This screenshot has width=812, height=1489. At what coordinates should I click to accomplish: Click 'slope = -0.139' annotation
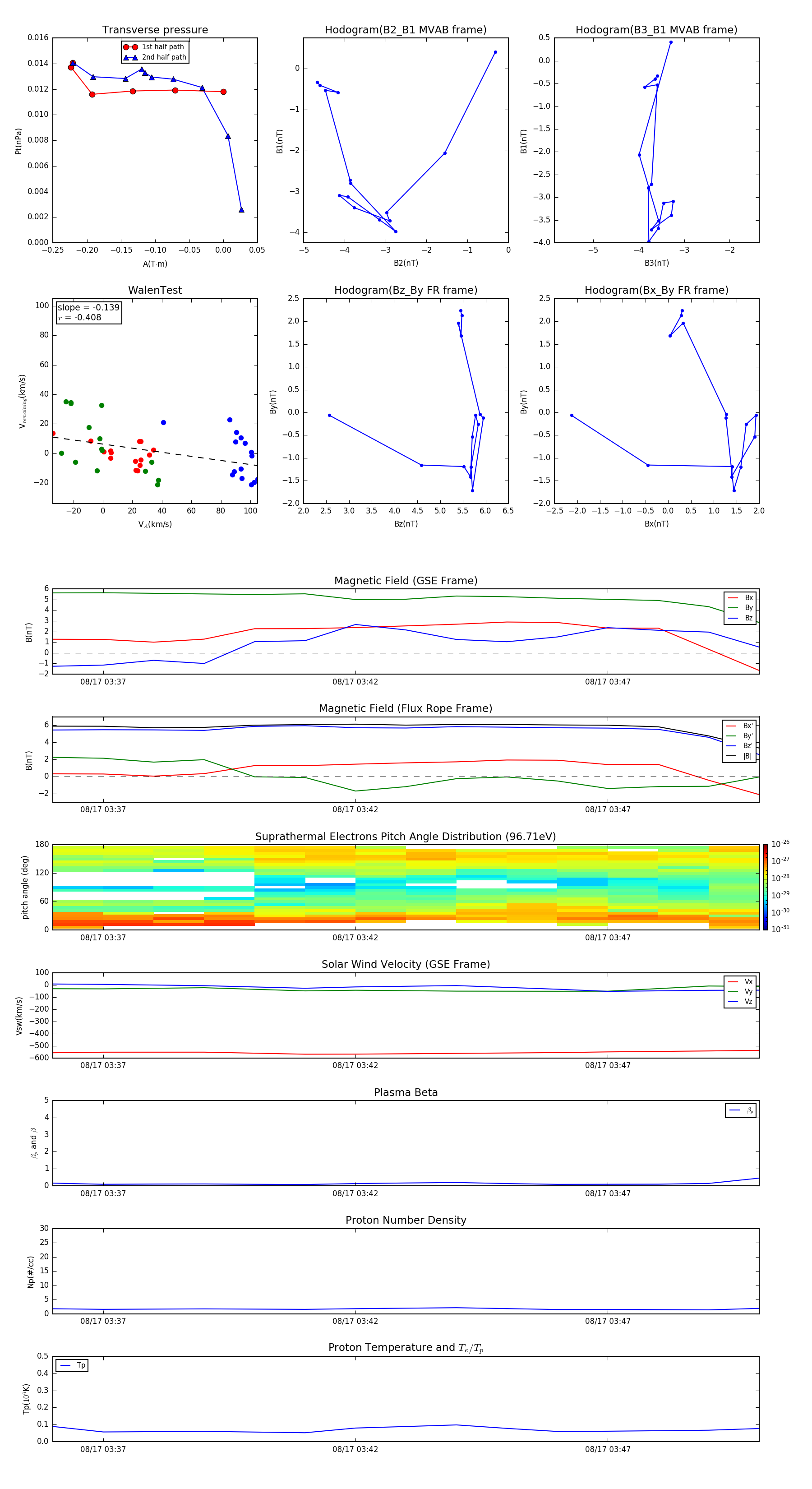[88, 308]
